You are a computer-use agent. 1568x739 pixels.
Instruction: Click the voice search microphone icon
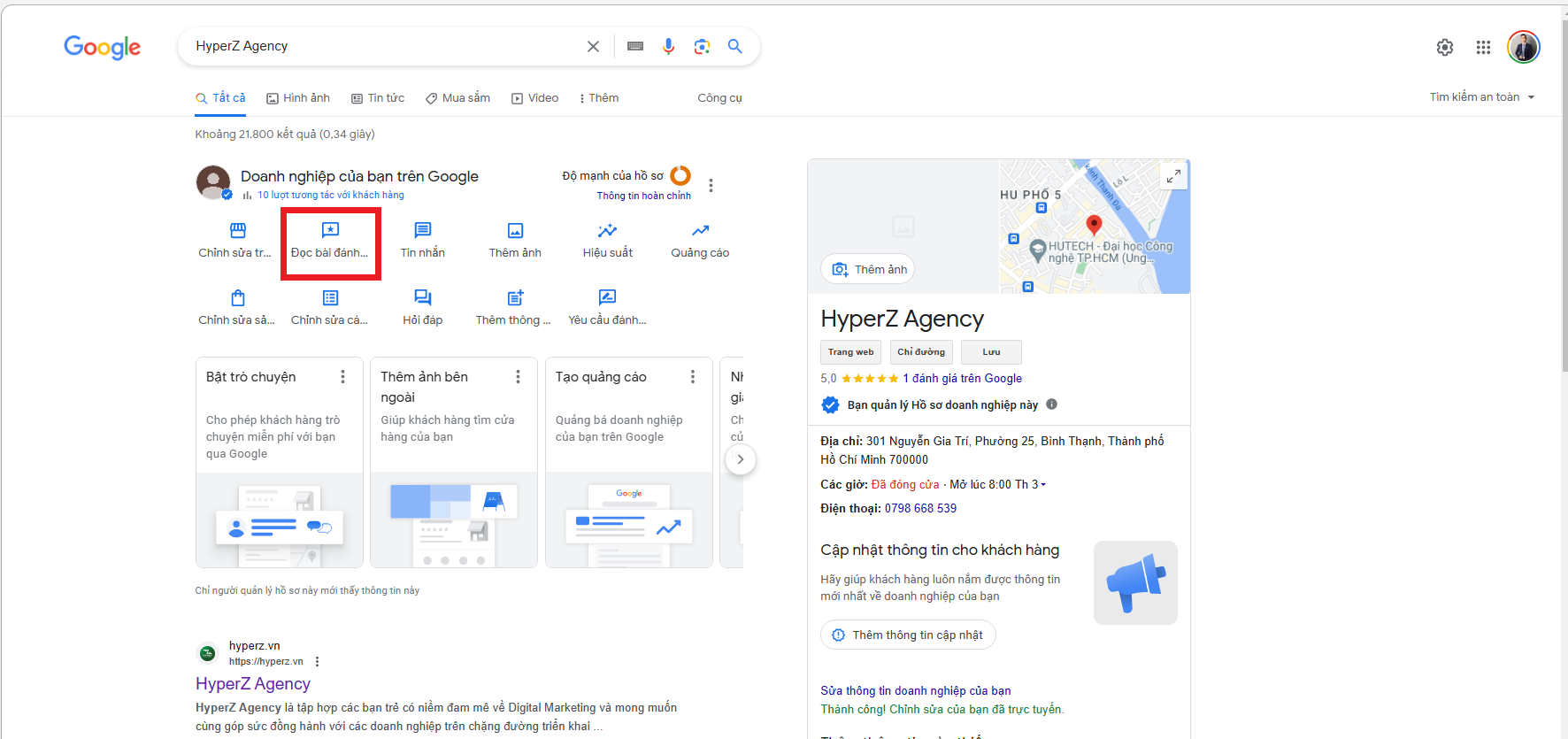[668, 46]
